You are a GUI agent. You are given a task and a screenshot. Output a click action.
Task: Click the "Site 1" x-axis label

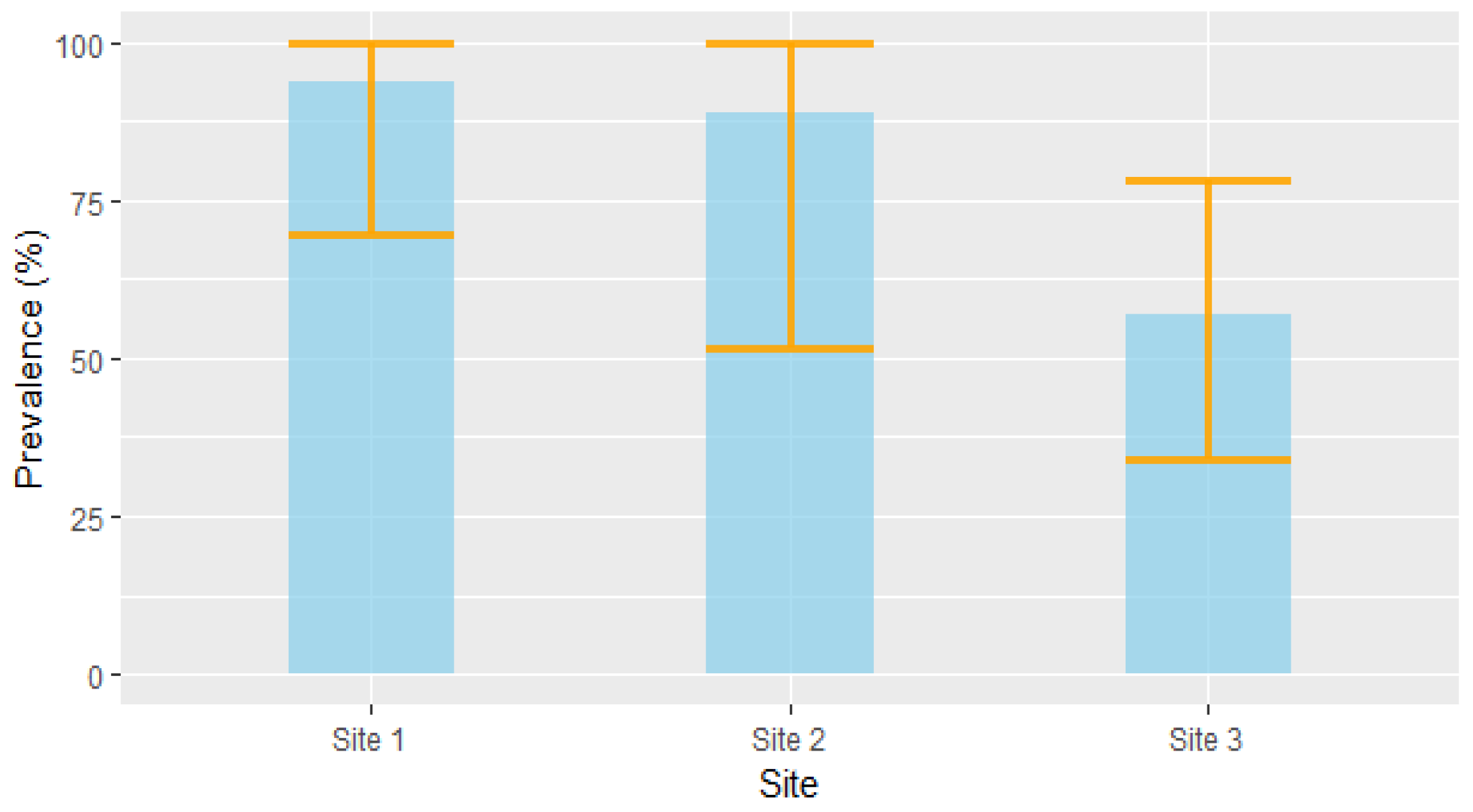coord(368,740)
